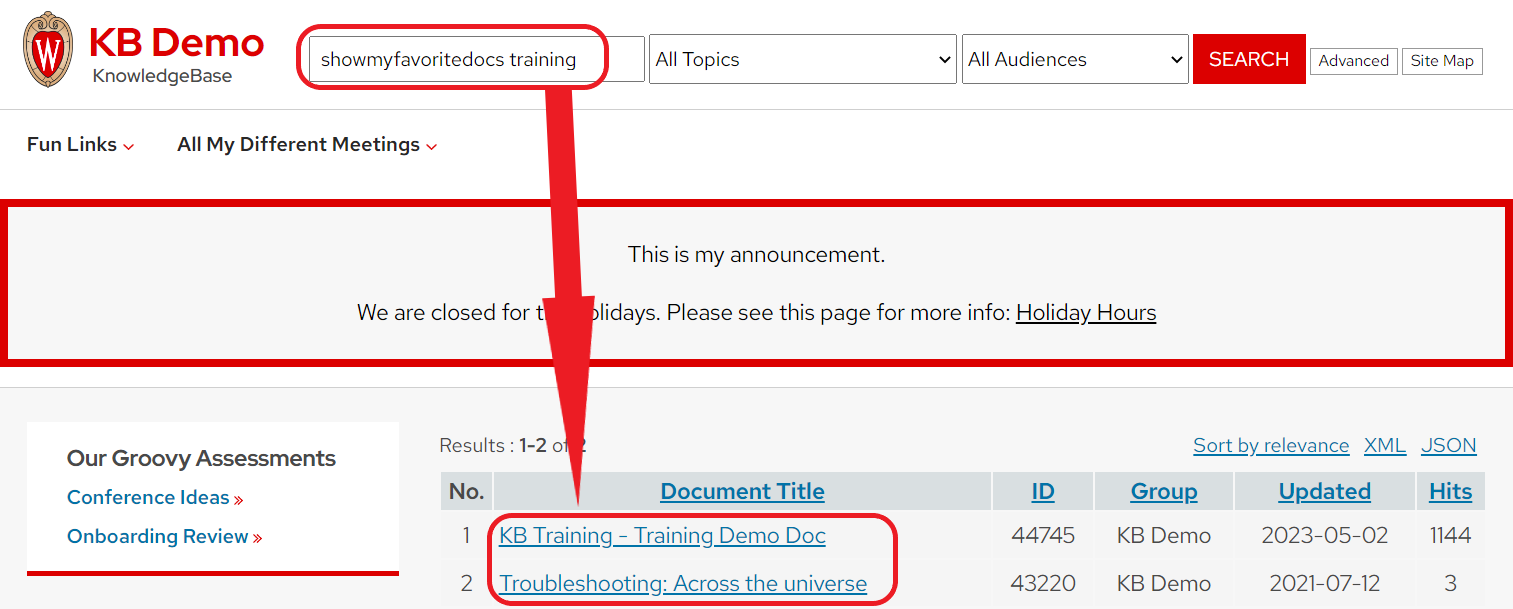Click the ID cell 43220
The width and height of the screenshot is (1513, 609).
(x=1043, y=583)
